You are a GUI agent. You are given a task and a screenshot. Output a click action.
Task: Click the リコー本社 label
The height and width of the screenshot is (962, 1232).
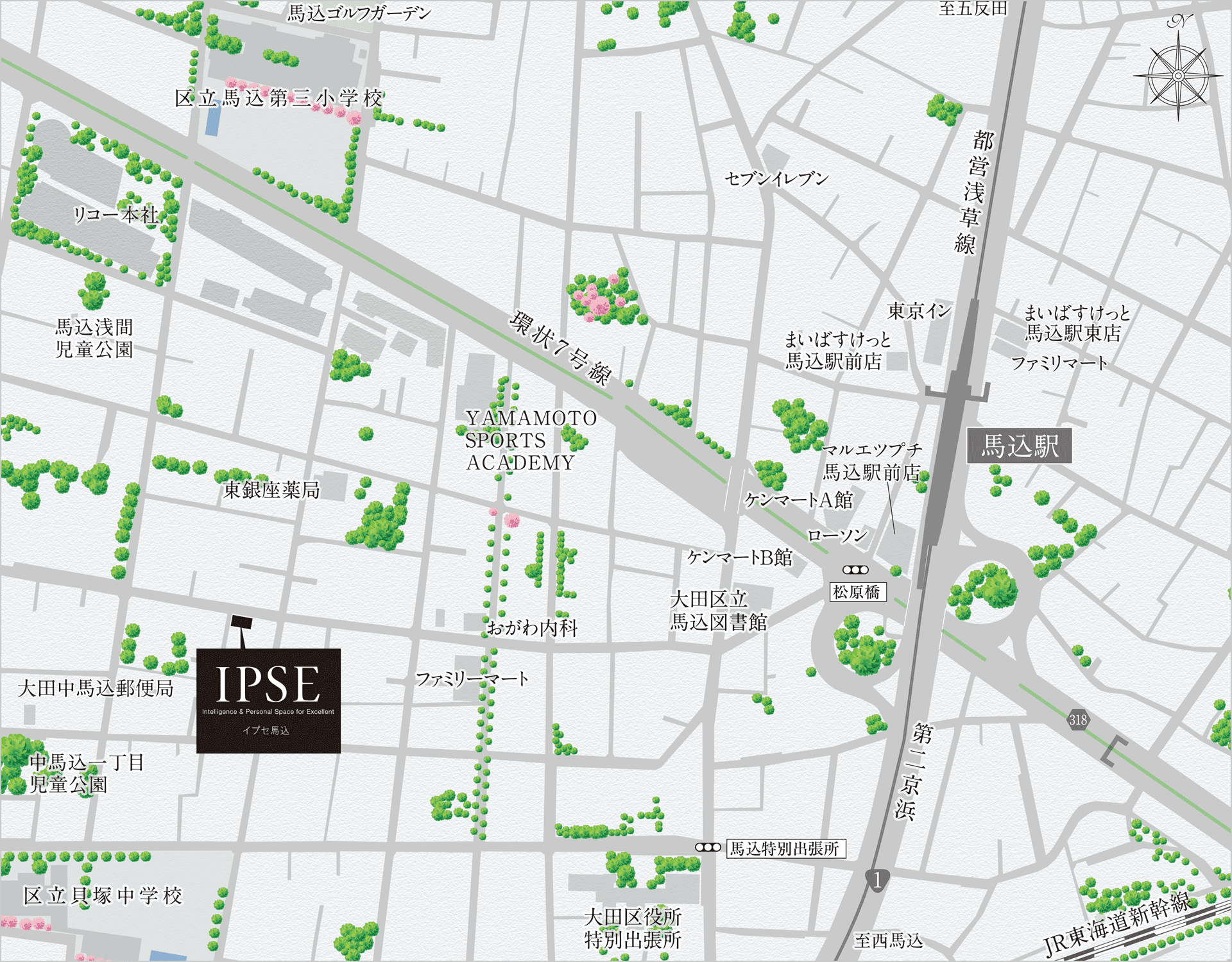coord(117,214)
